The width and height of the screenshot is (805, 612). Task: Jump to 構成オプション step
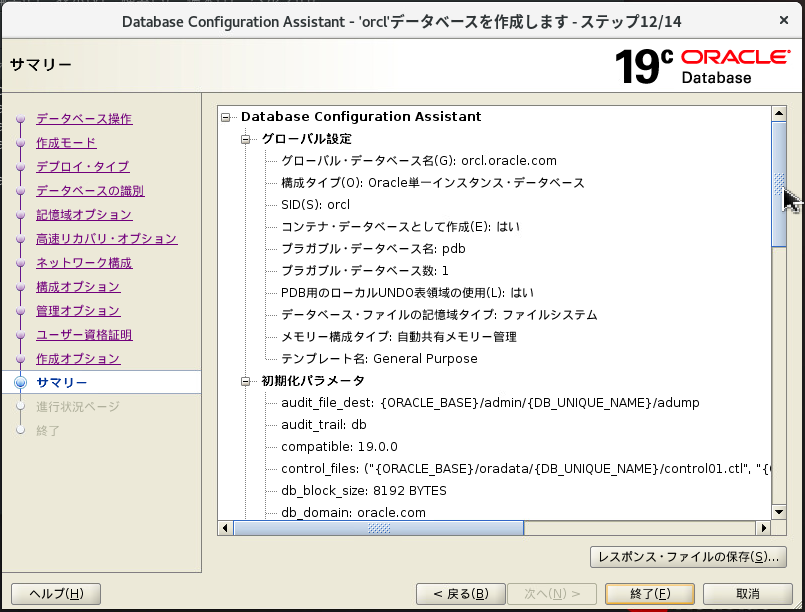[x=79, y=286]
